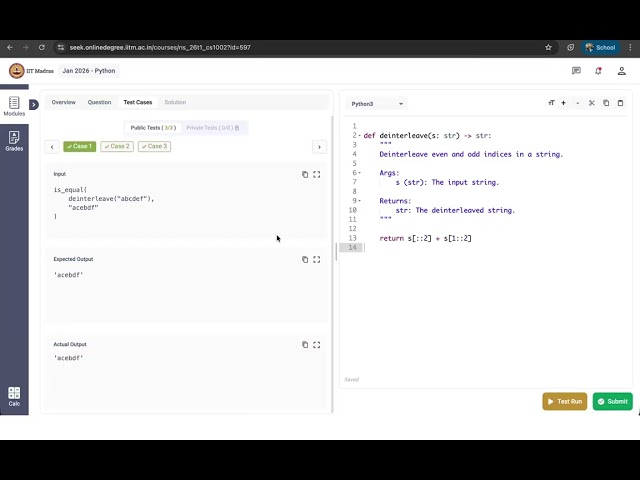Decrease editor font size with minus icon

pyautogui.click(x=578, y=103)
